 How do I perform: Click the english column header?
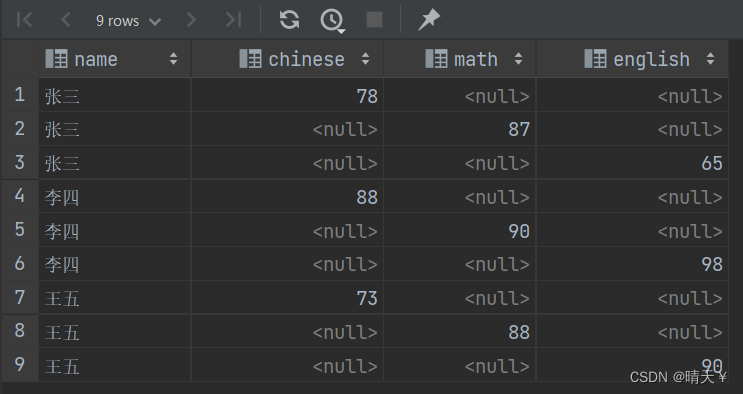click(632, 59)
